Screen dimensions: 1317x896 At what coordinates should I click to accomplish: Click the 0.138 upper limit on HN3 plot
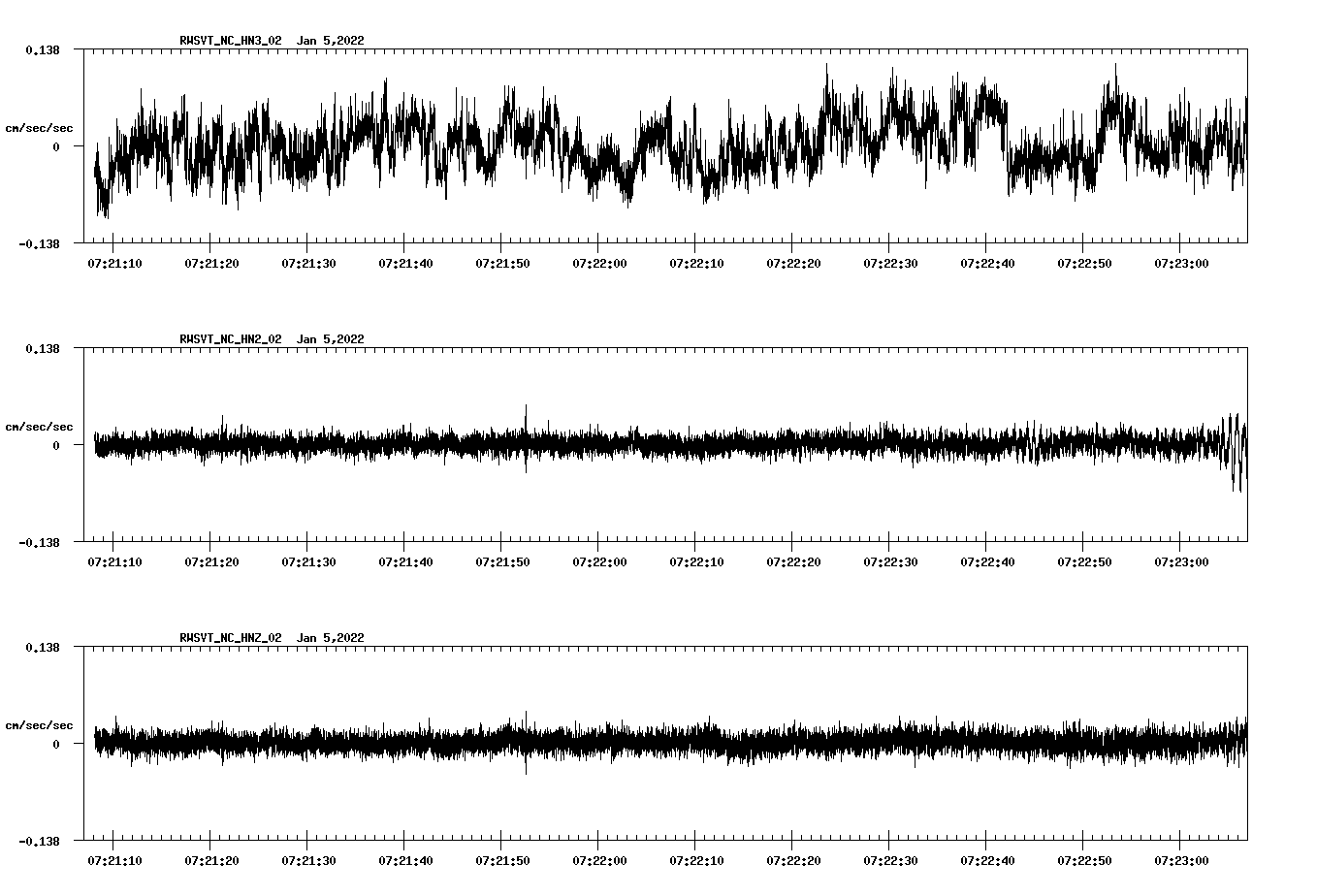pyautogui.click(x=43, y=49)
